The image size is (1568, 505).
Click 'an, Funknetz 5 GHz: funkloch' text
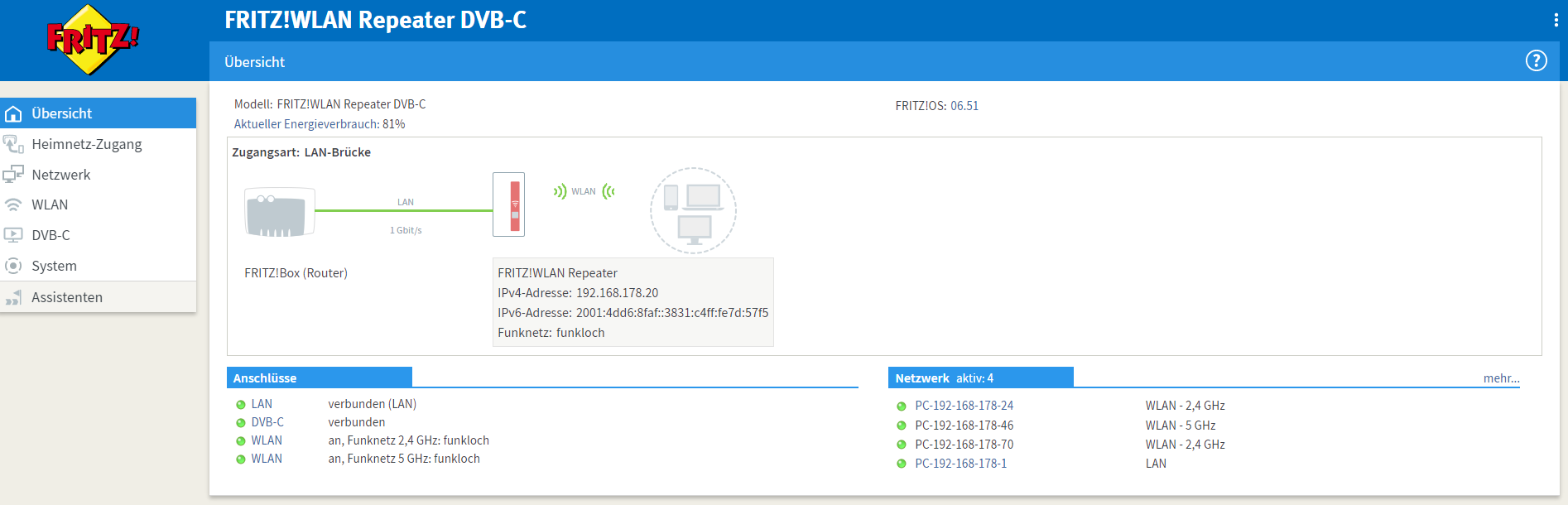point(404,459)
